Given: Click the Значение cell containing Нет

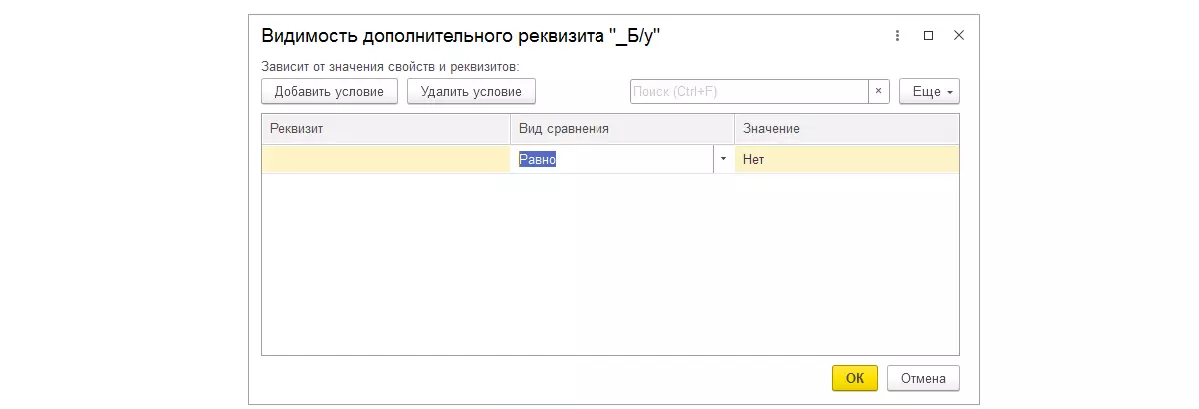Looking at the screenshot, I should [x=846, y=159].
